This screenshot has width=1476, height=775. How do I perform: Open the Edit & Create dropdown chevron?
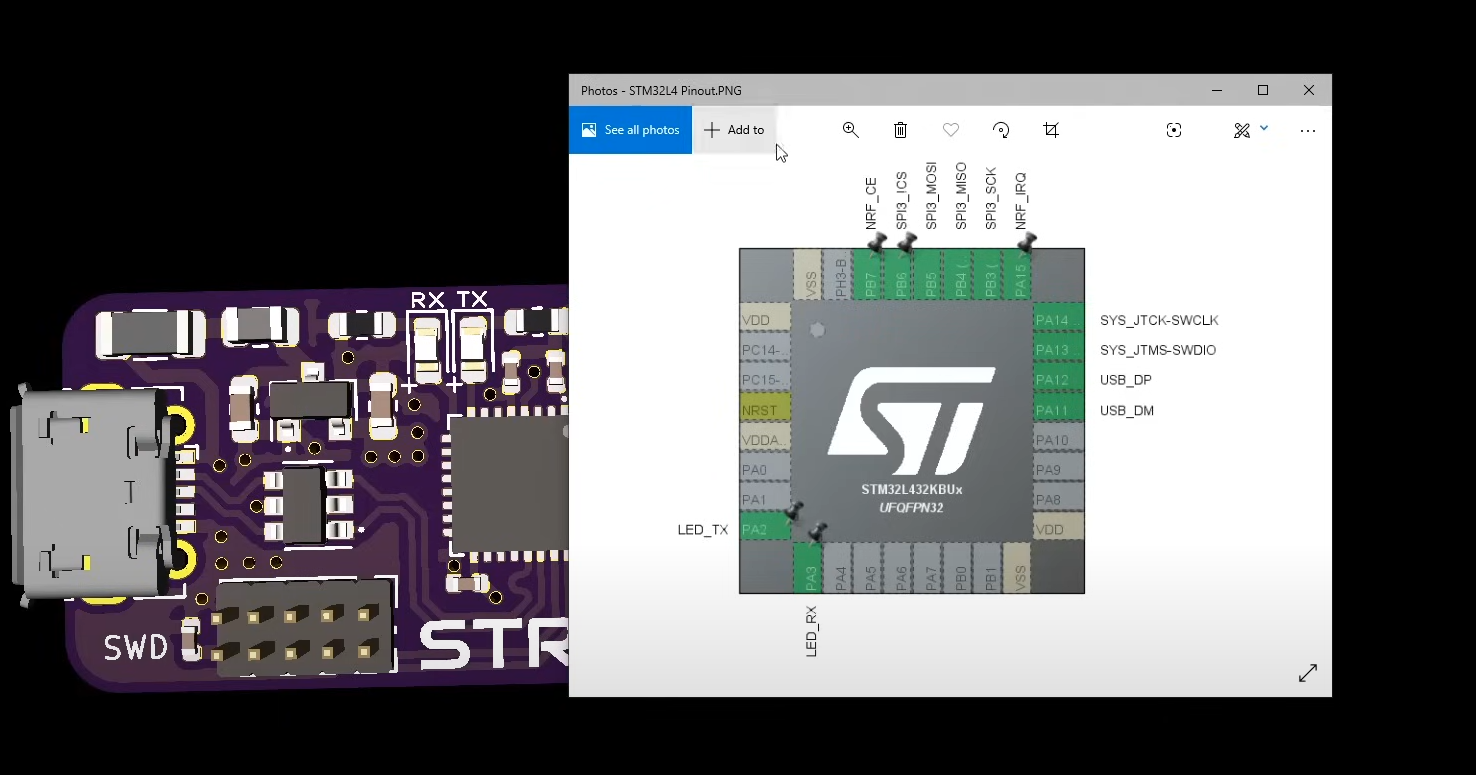[x=1262, y=129]
